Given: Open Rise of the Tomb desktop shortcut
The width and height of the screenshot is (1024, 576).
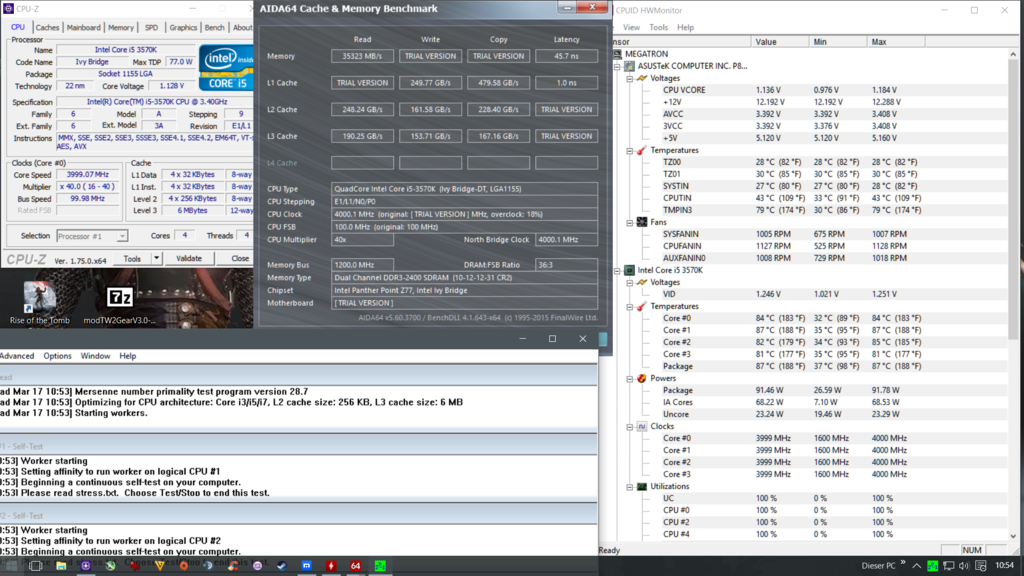Looking at the screenshot, I should click(39, 303).
